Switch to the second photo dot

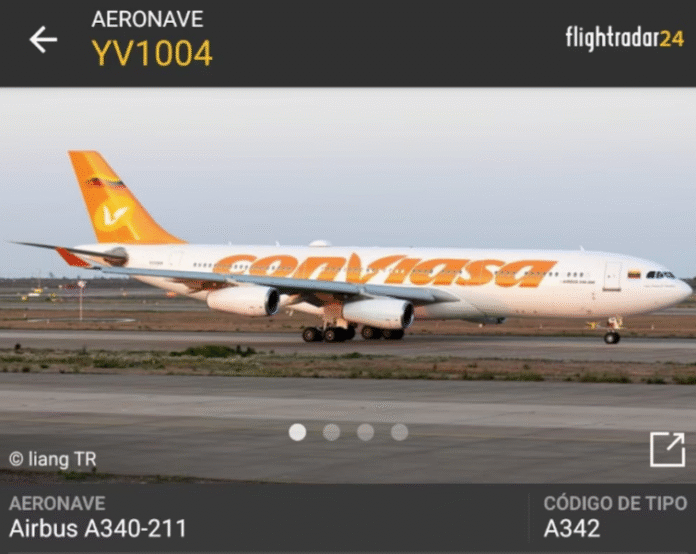click(x=332, y=432)
